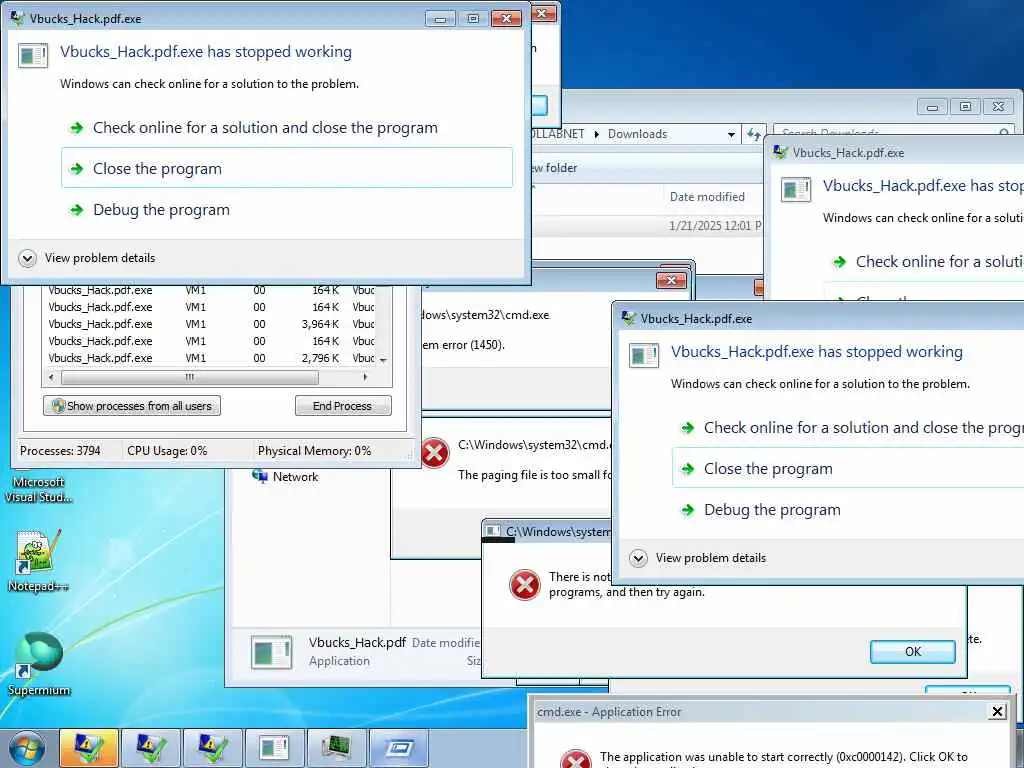Open the Notepad++ desktop shortcut
The image size is (1024, 768).
tap(38, 560)
